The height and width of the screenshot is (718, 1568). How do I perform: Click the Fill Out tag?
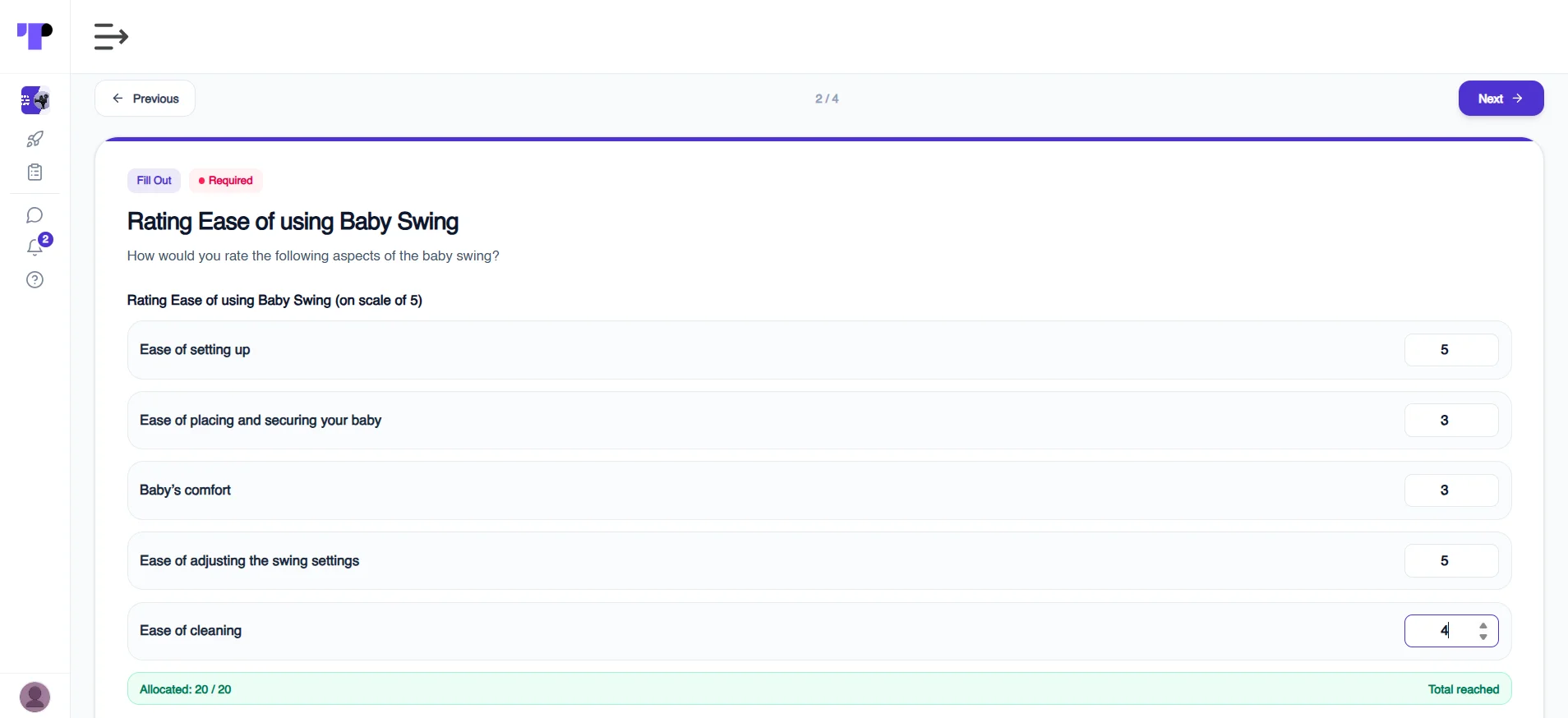tap(154, 181)
